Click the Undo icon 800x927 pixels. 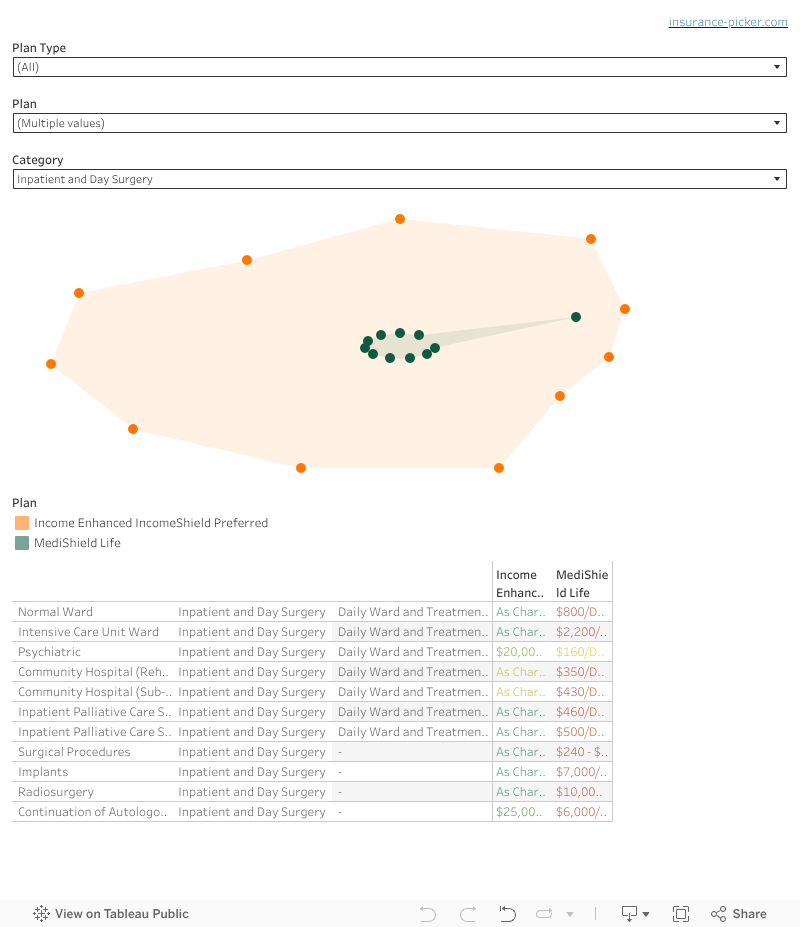427,913
